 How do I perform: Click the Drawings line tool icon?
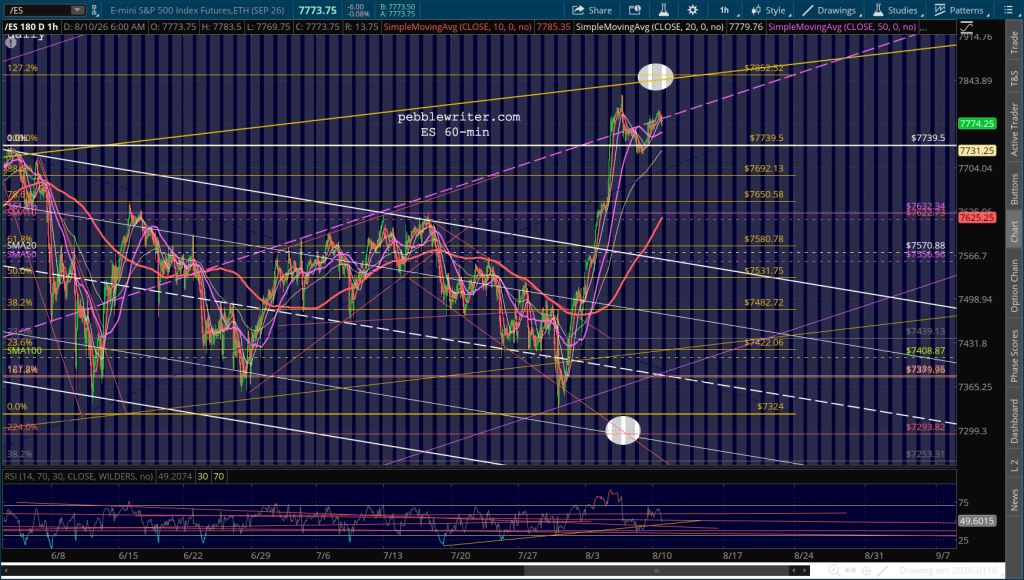point(808,10)
